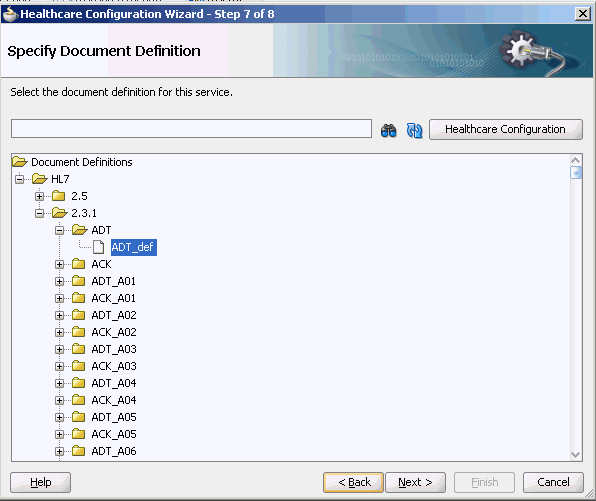
Task: Go Back to previous wizard step
Action: pos(353,482)
